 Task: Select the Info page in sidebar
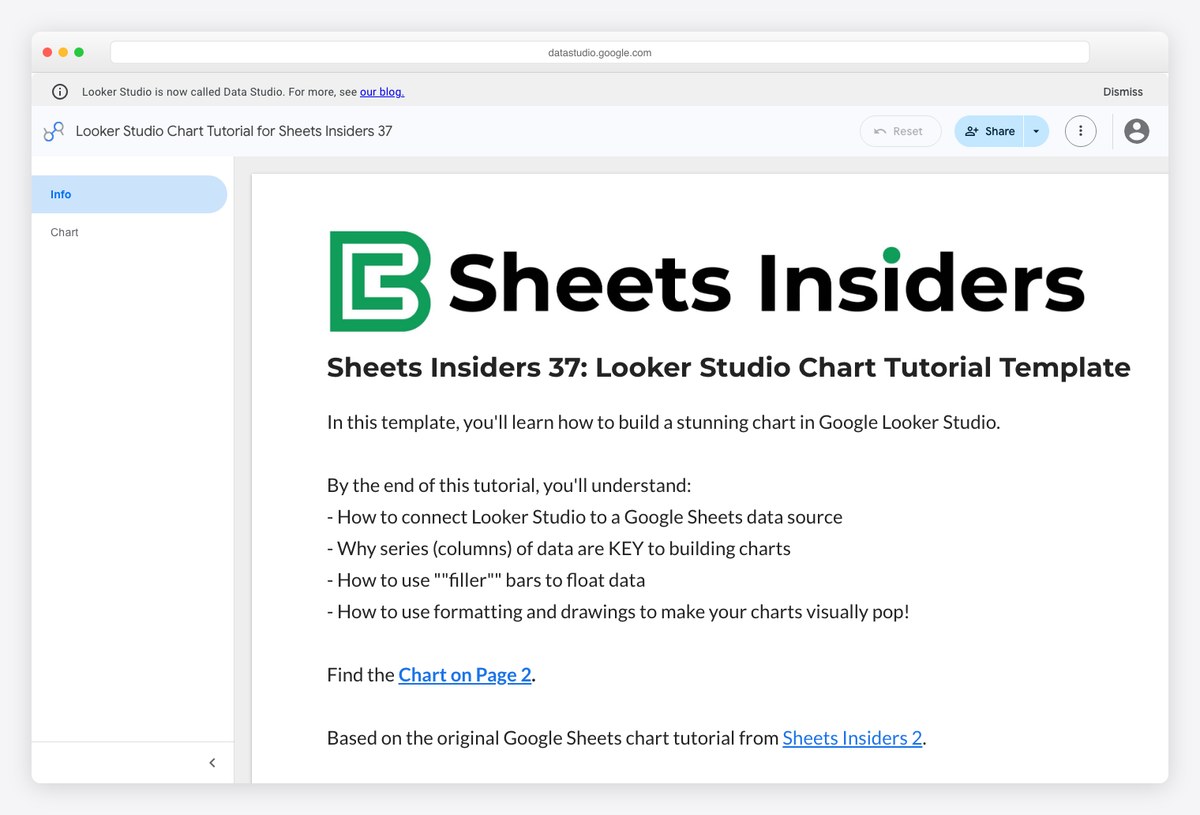[x=129, y=194]
